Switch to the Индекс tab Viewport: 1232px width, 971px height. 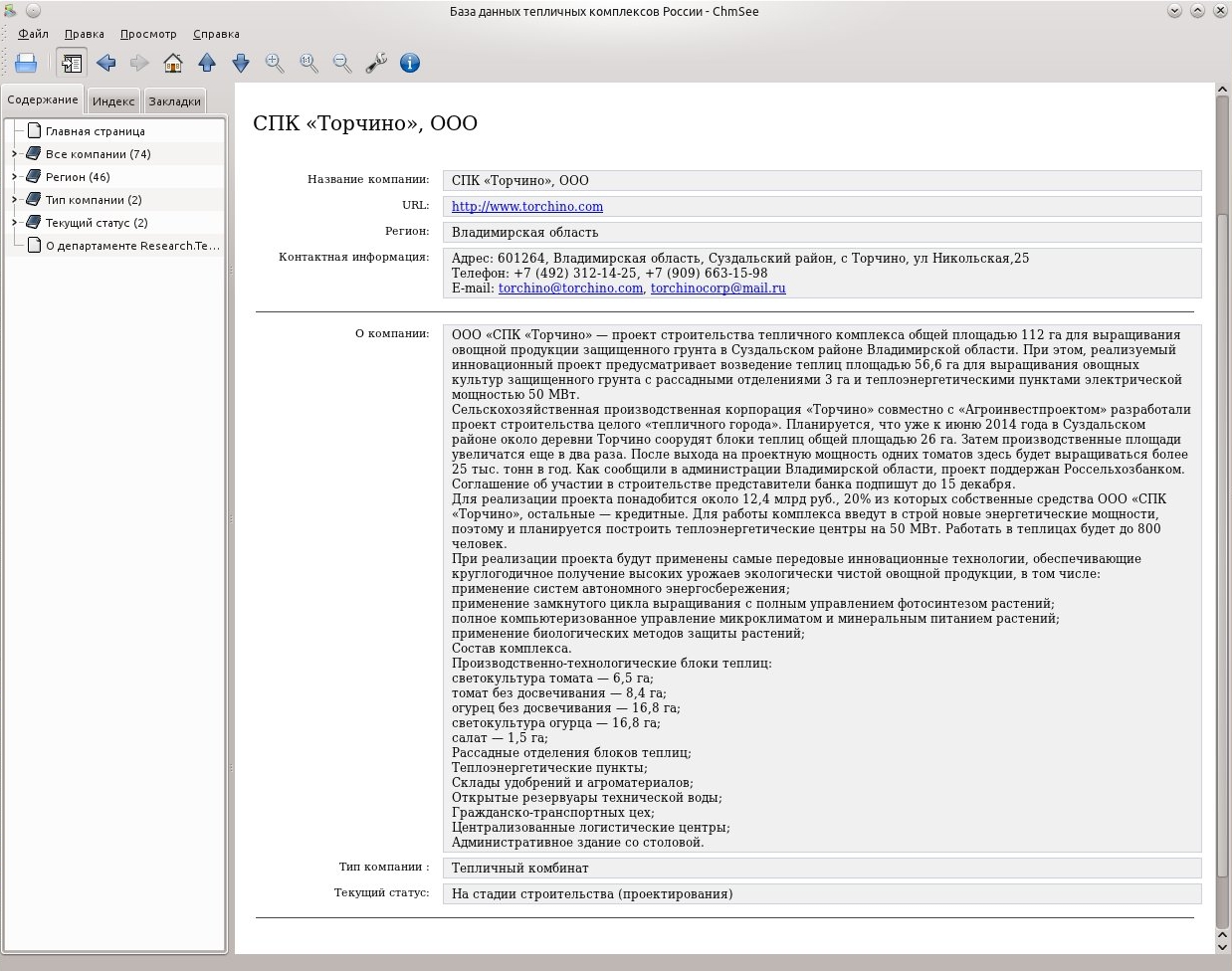pyautogui.click(x=113, y=101)
